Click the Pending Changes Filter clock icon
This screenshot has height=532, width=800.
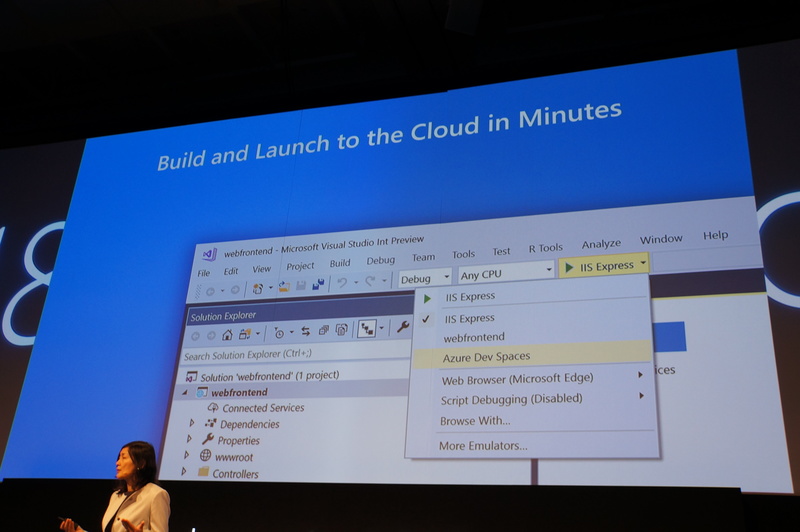point(279,333)
